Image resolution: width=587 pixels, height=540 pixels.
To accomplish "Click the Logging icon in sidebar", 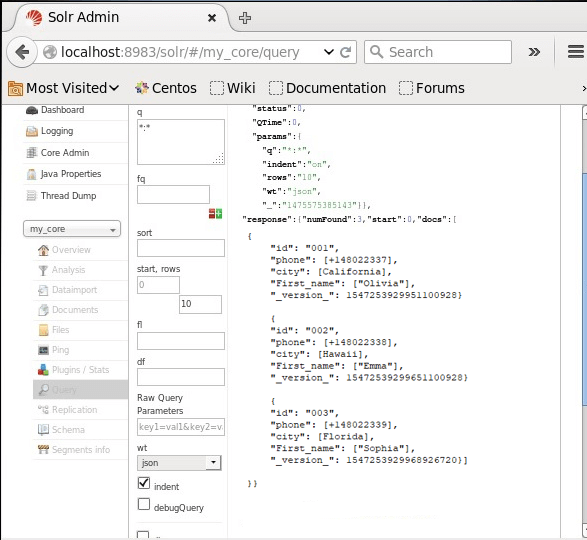I will (x=32, y=131).
